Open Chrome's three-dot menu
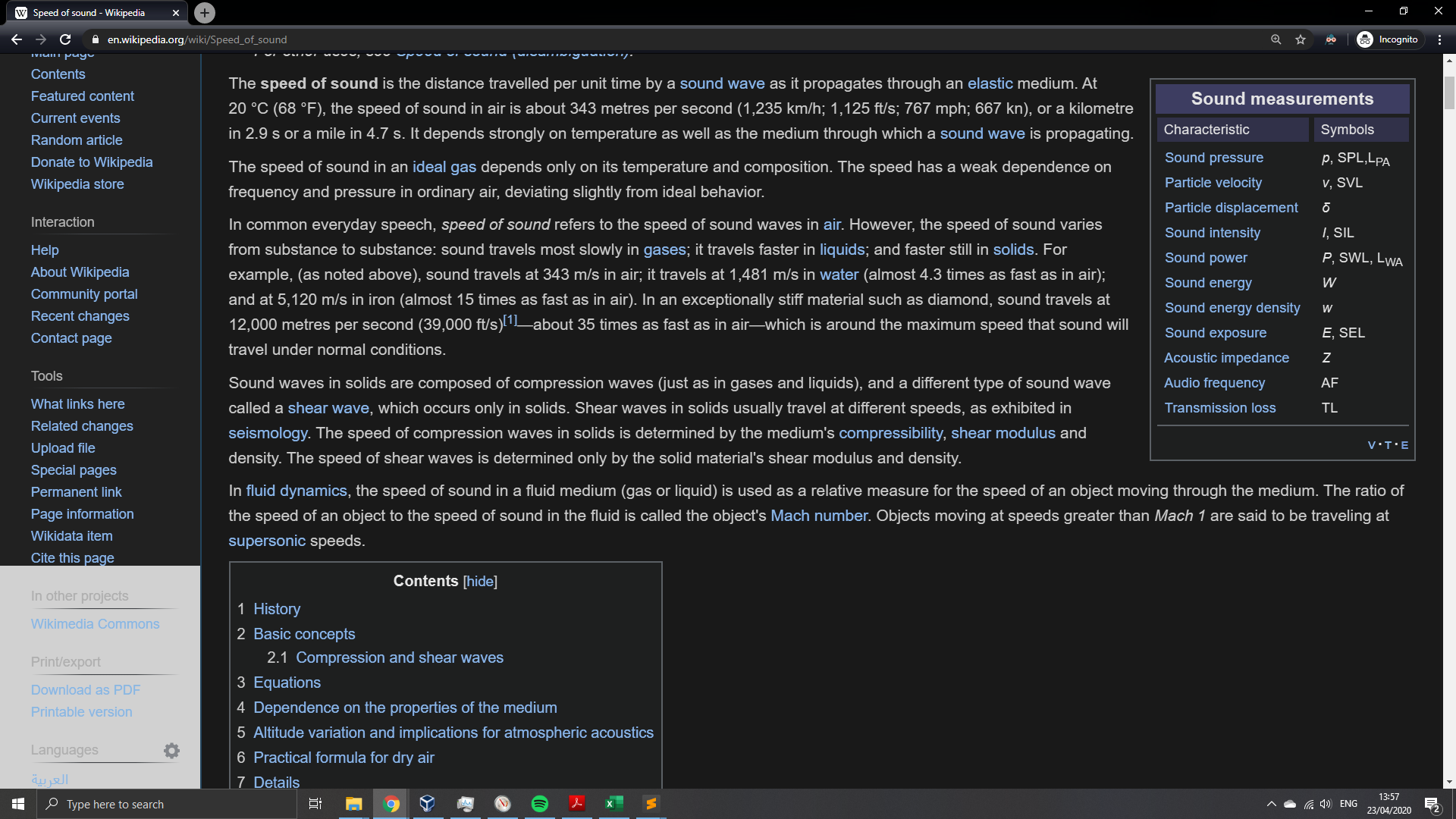This screenshot has width=1456, height=819. coord(1439,39)
